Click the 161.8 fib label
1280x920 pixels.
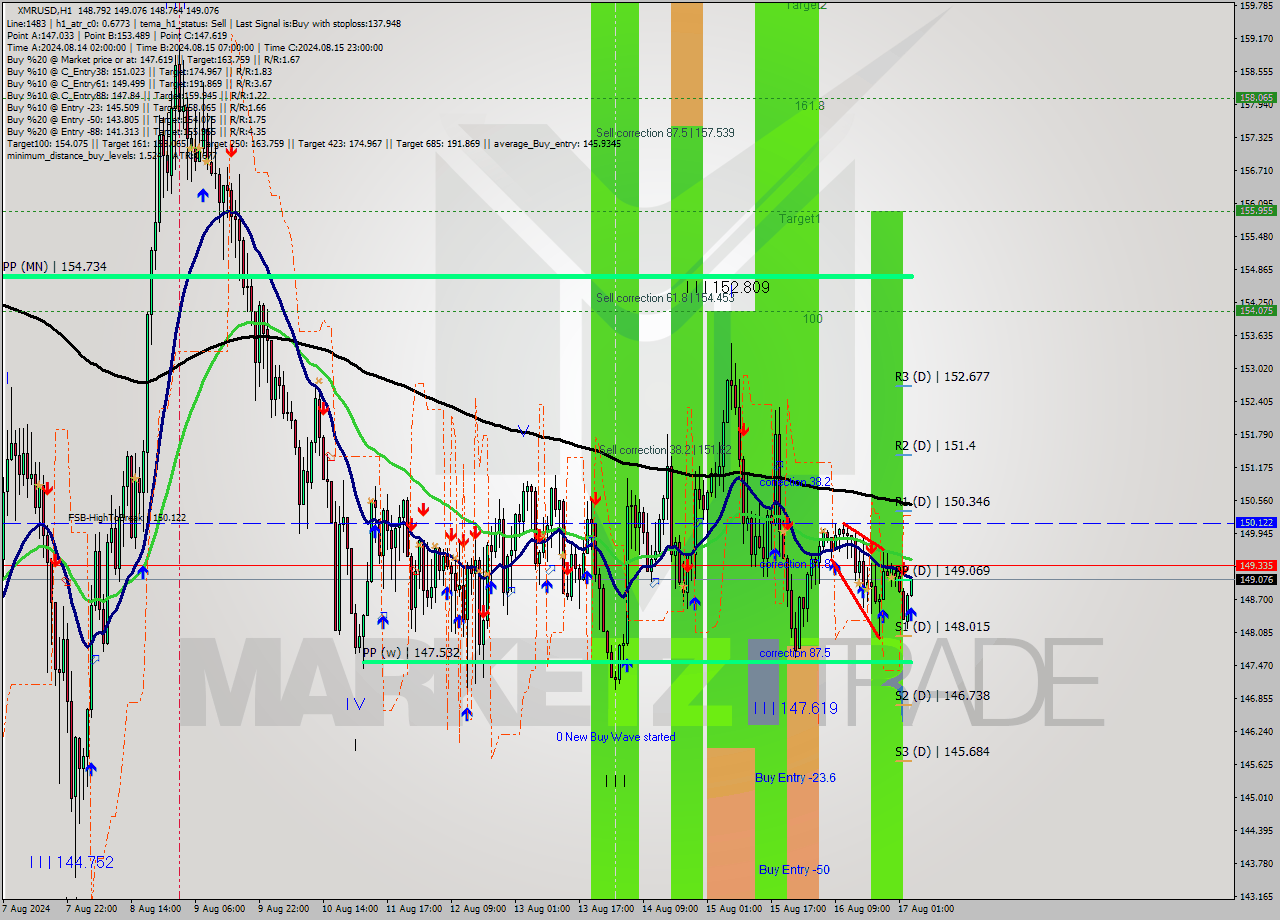tap(809, 105)
